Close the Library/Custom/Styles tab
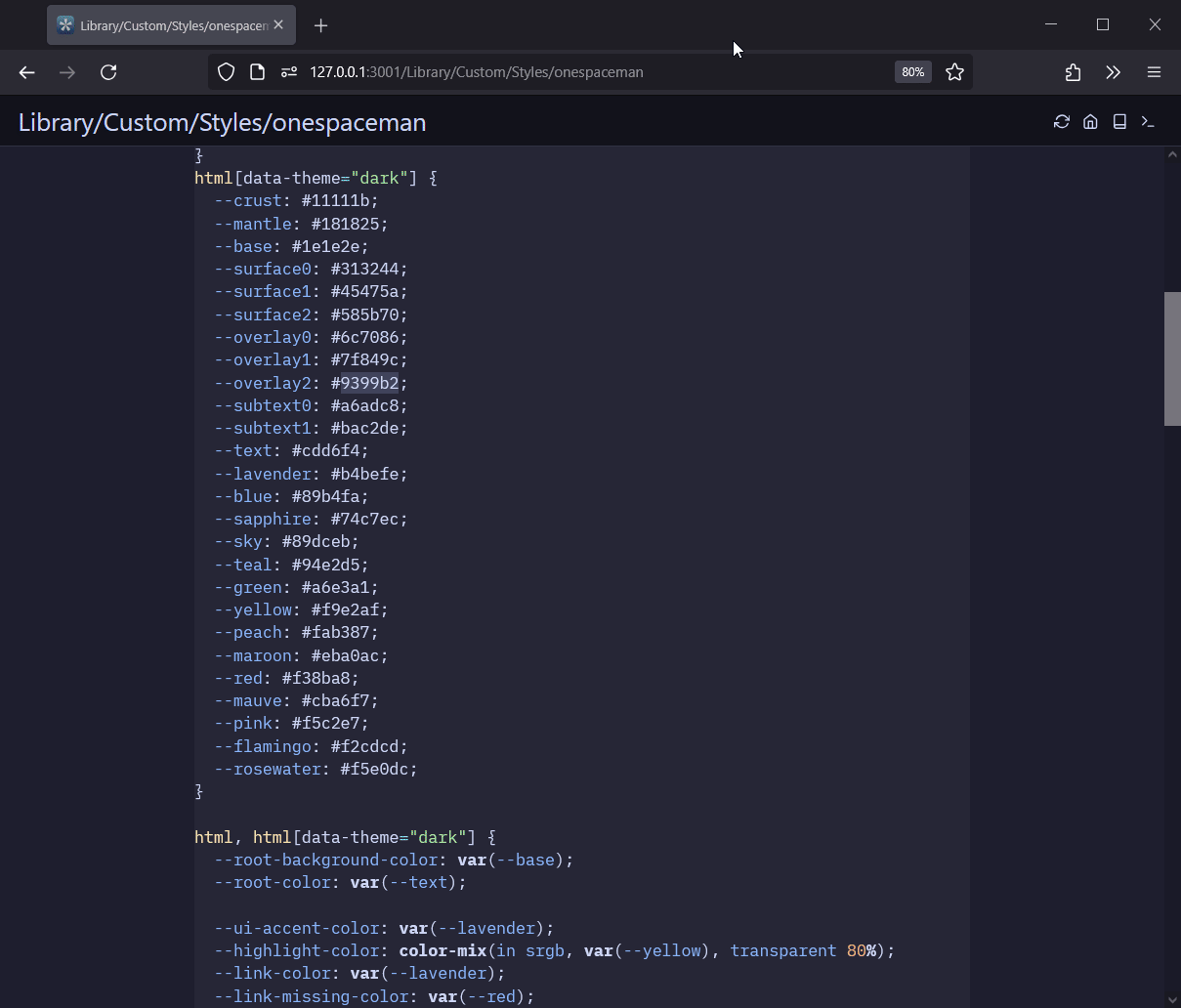1181x1008 pixels. [278, 25]
